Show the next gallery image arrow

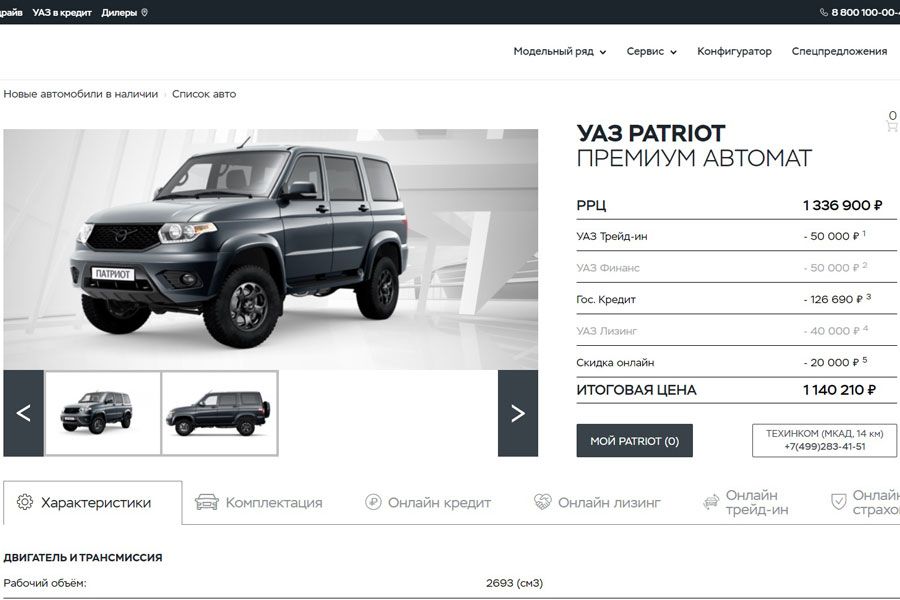click(518, 413)
